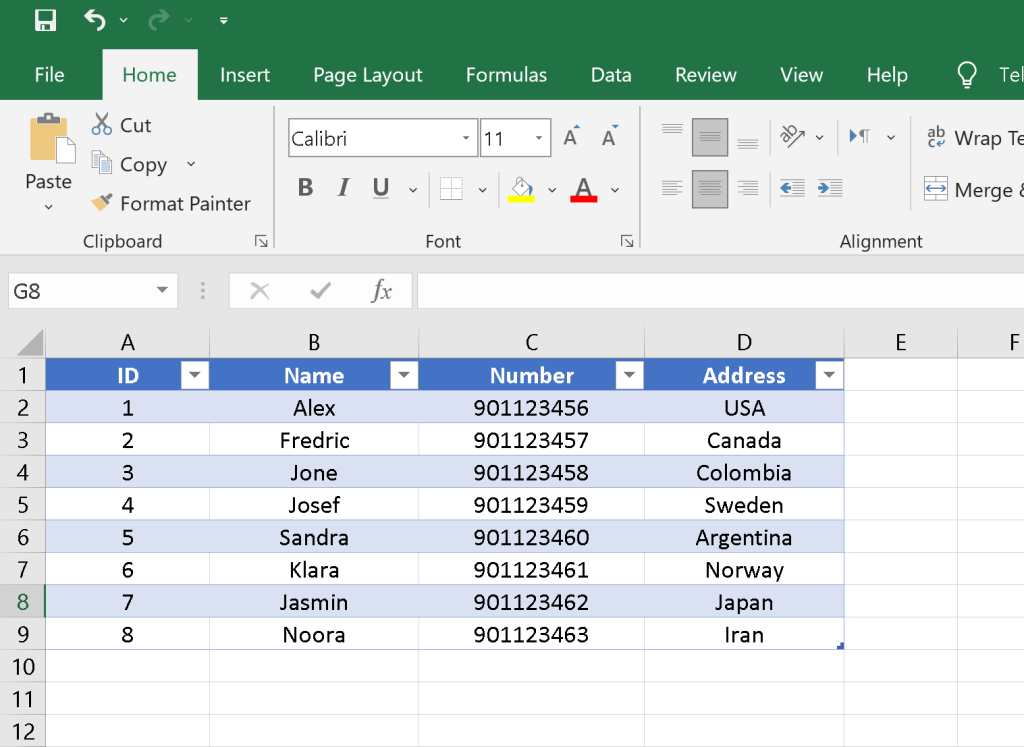Switch to the Review tab

tap(705, 75)
